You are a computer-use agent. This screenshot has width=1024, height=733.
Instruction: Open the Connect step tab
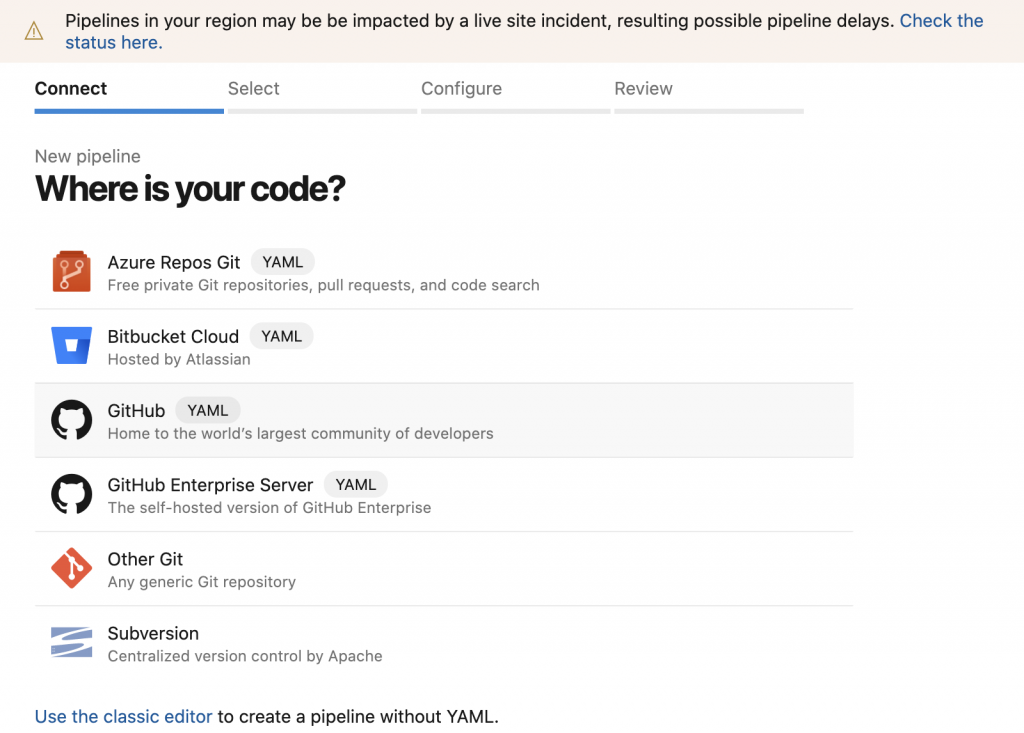click(71, 89)
